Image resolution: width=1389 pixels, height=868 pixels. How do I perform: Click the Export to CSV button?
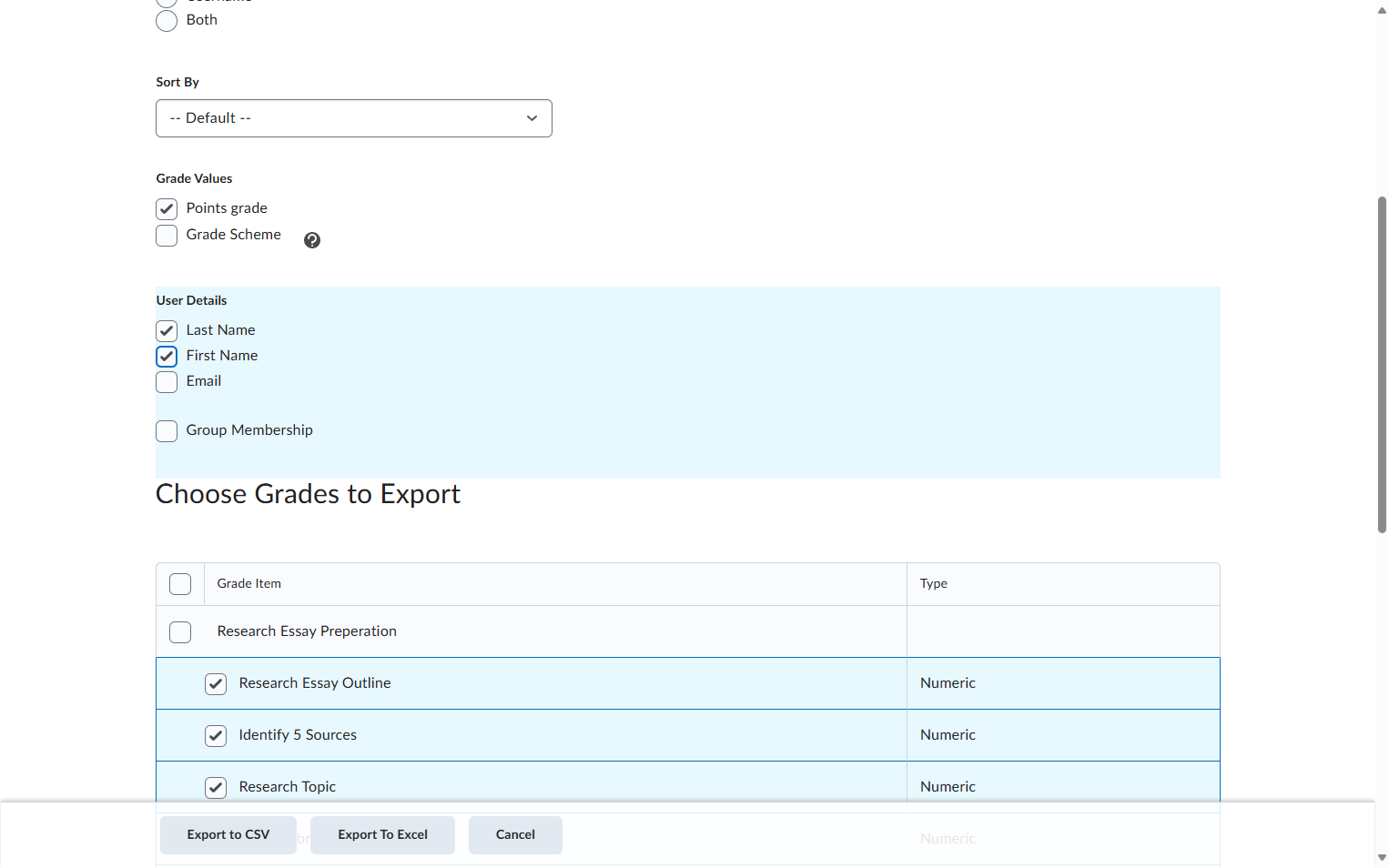click(228, 835)
